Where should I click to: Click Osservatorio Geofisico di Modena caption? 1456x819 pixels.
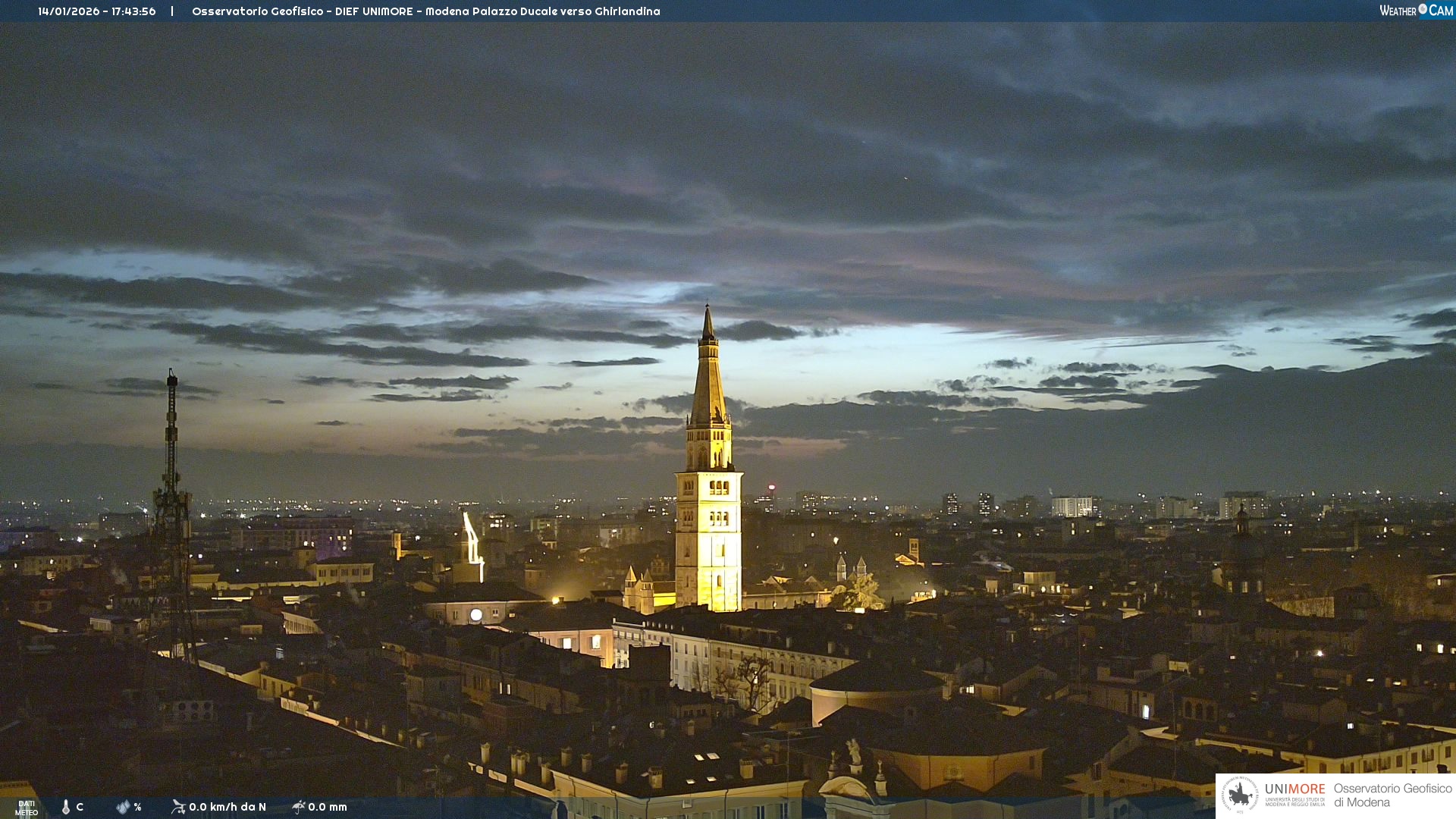1392,795
